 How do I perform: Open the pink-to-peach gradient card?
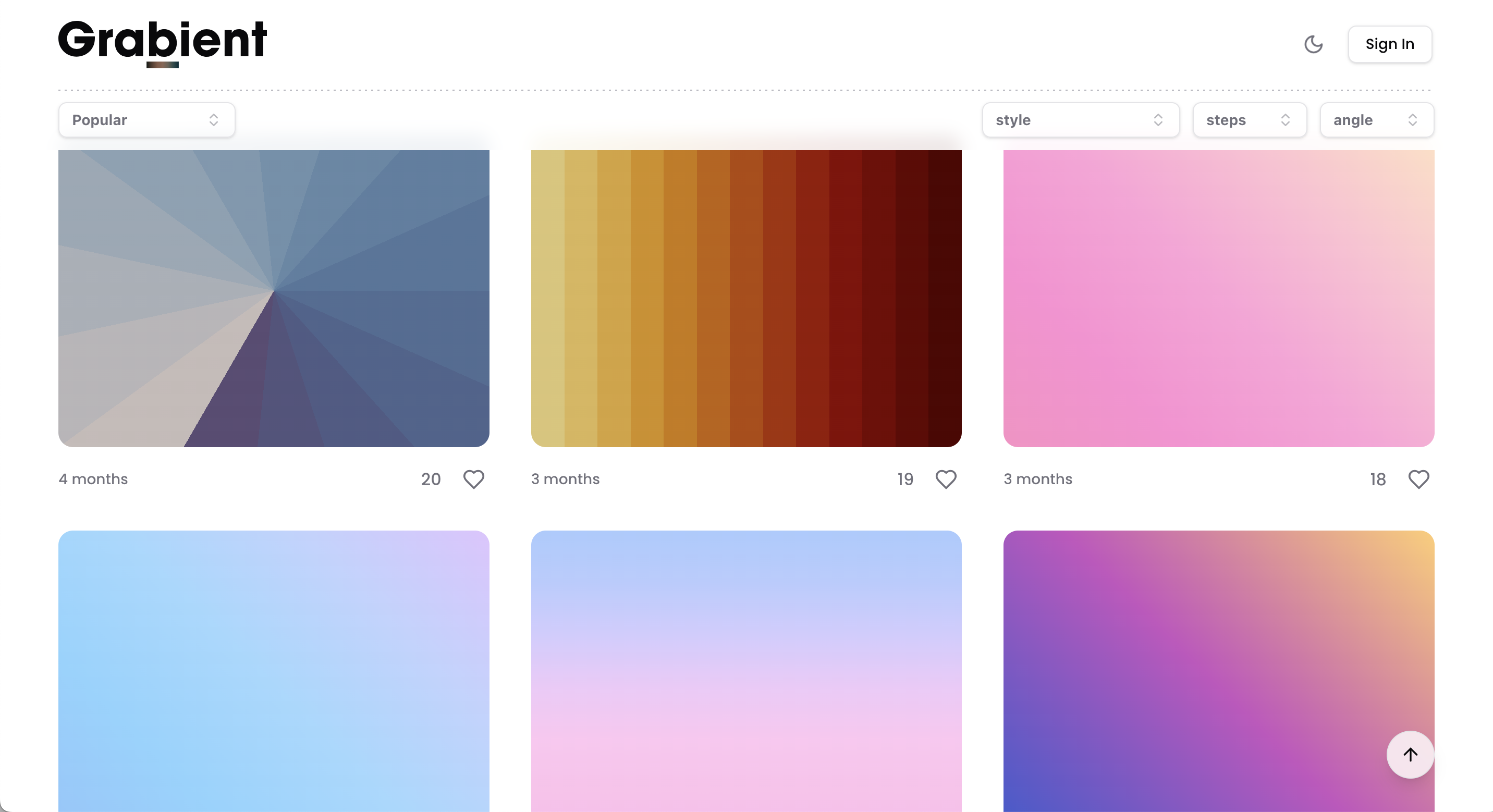tap(1218, 298)
